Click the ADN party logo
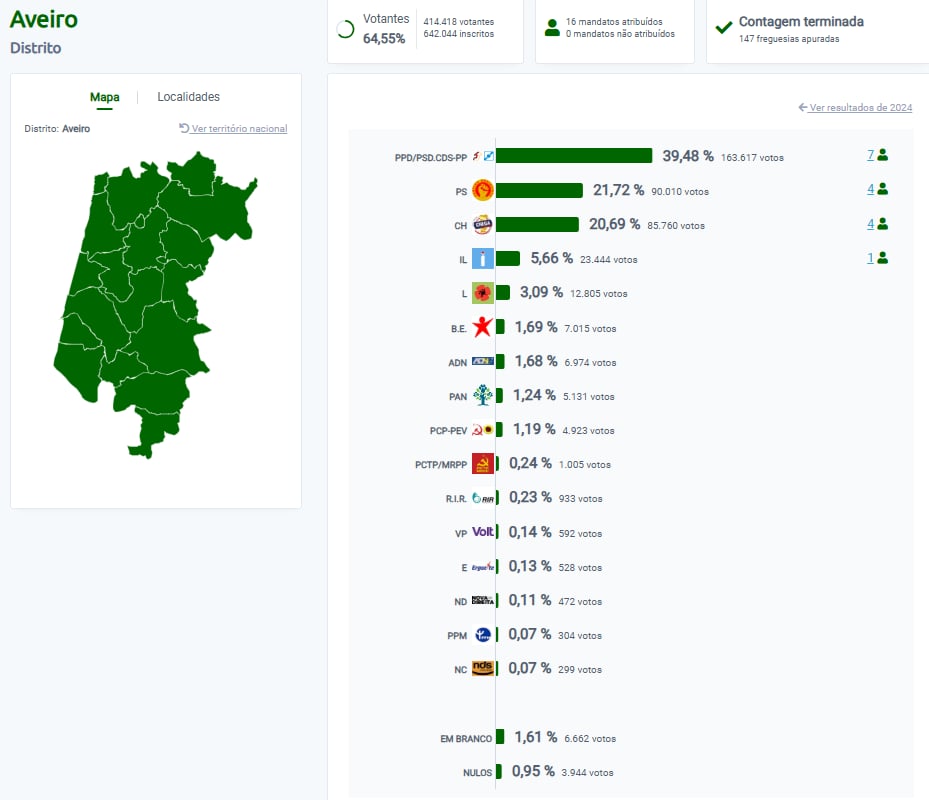 [x=483, y=362]
